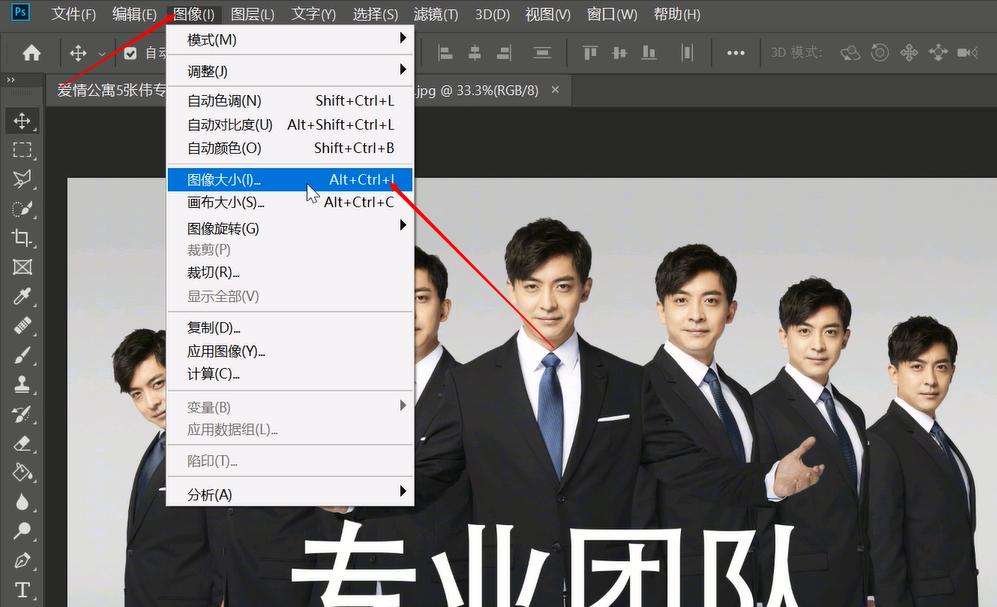
Task: Select the Clone Stamp tool
Action: point(22,383)
